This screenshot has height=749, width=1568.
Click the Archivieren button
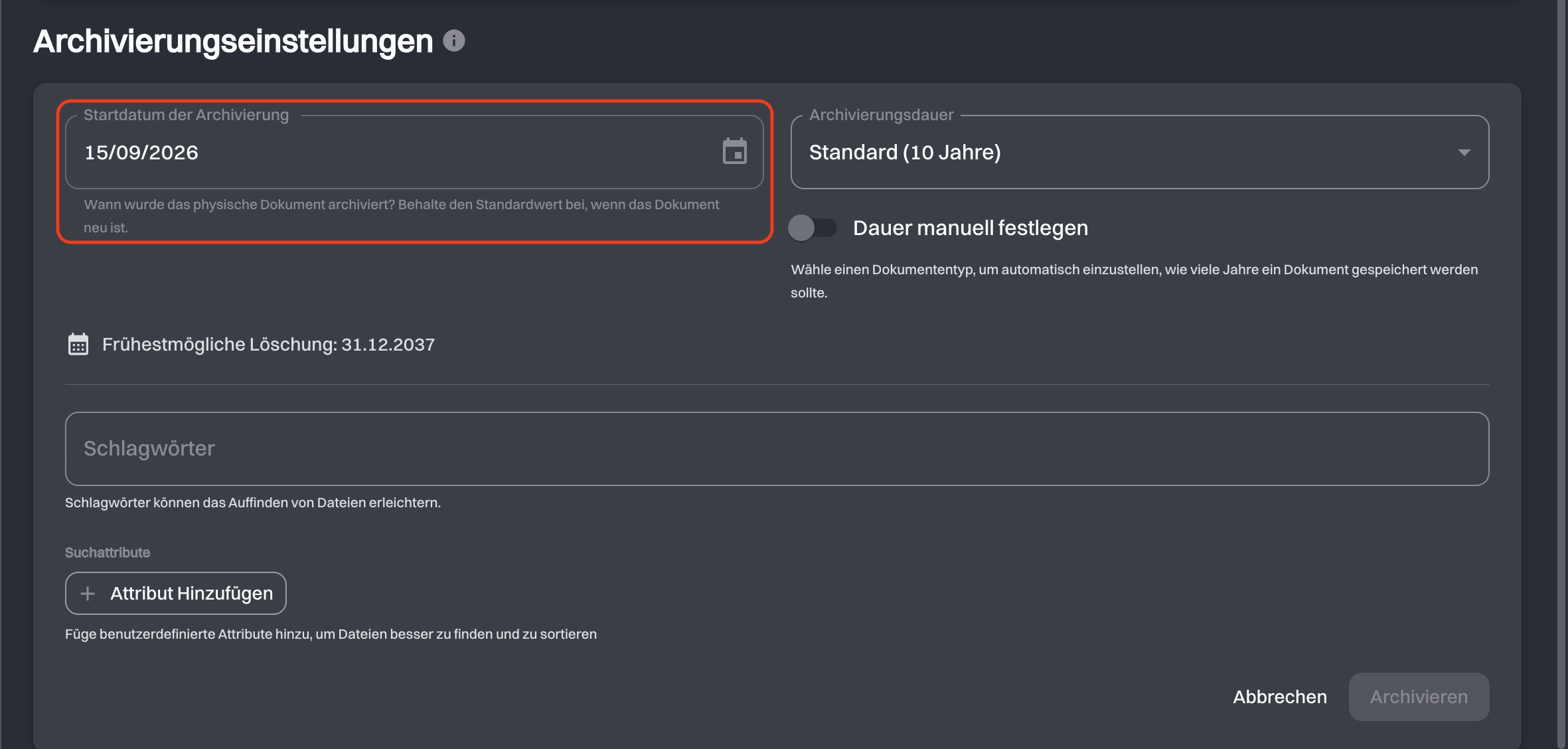[x=1419, y=697]
